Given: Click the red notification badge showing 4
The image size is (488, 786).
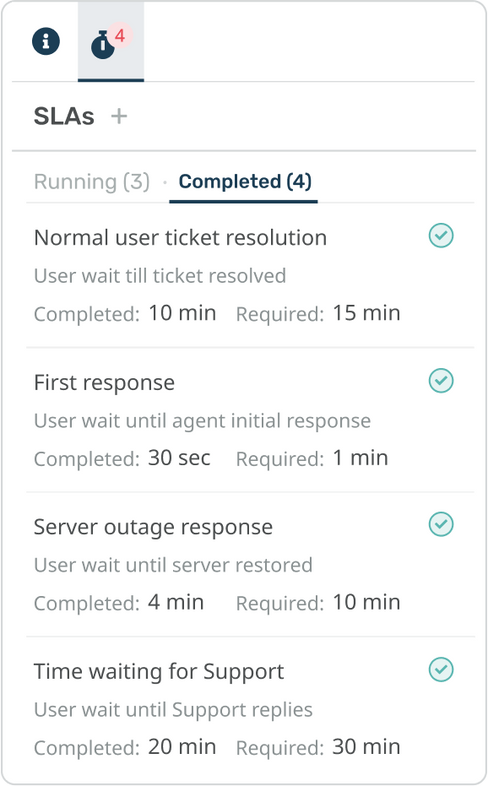Looking at the screenshot, I should click(120, 36).
